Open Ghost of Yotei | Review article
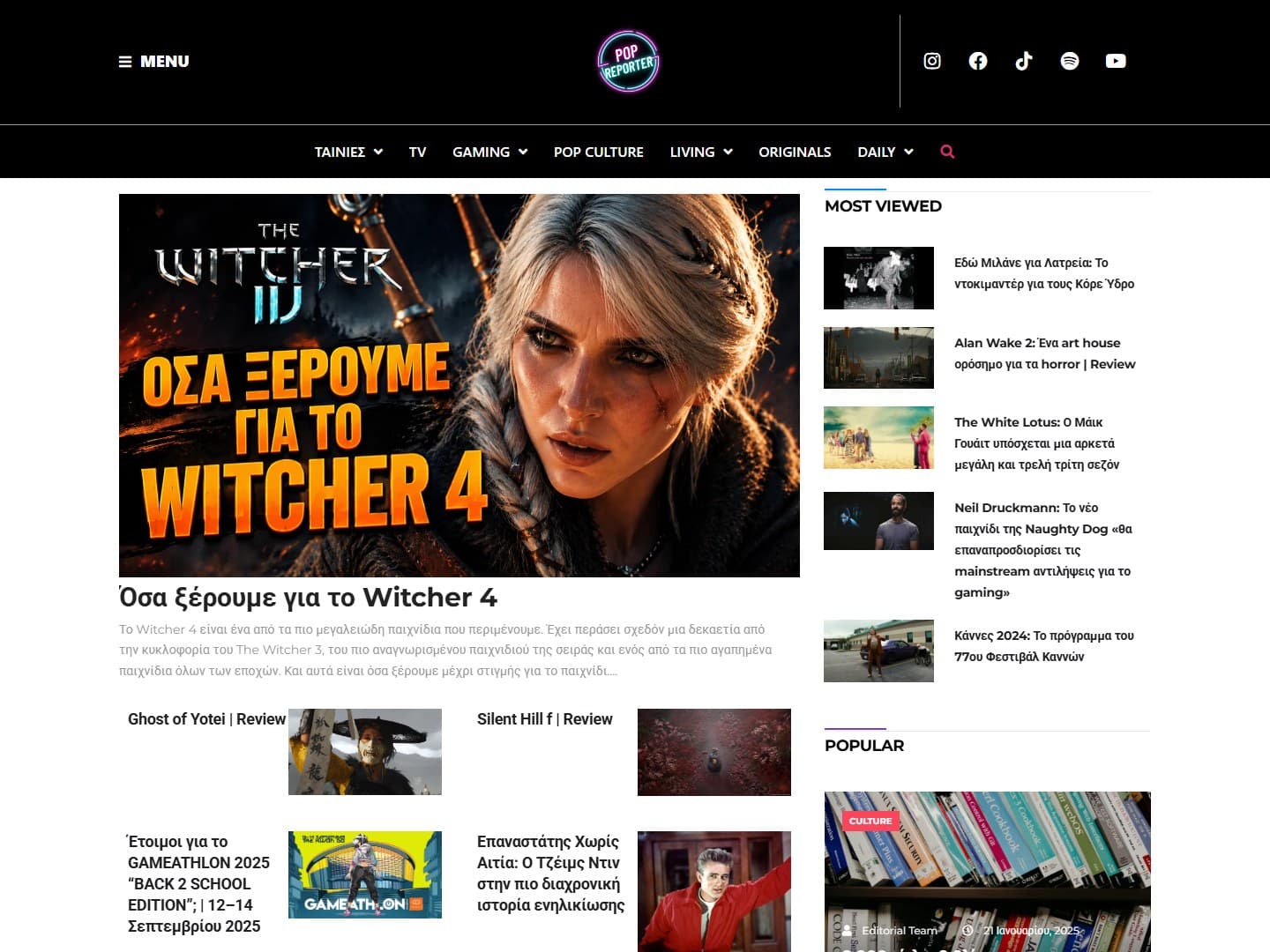Screen dimensions: 1270x952 pyautogui.click(x=206, y=719)
